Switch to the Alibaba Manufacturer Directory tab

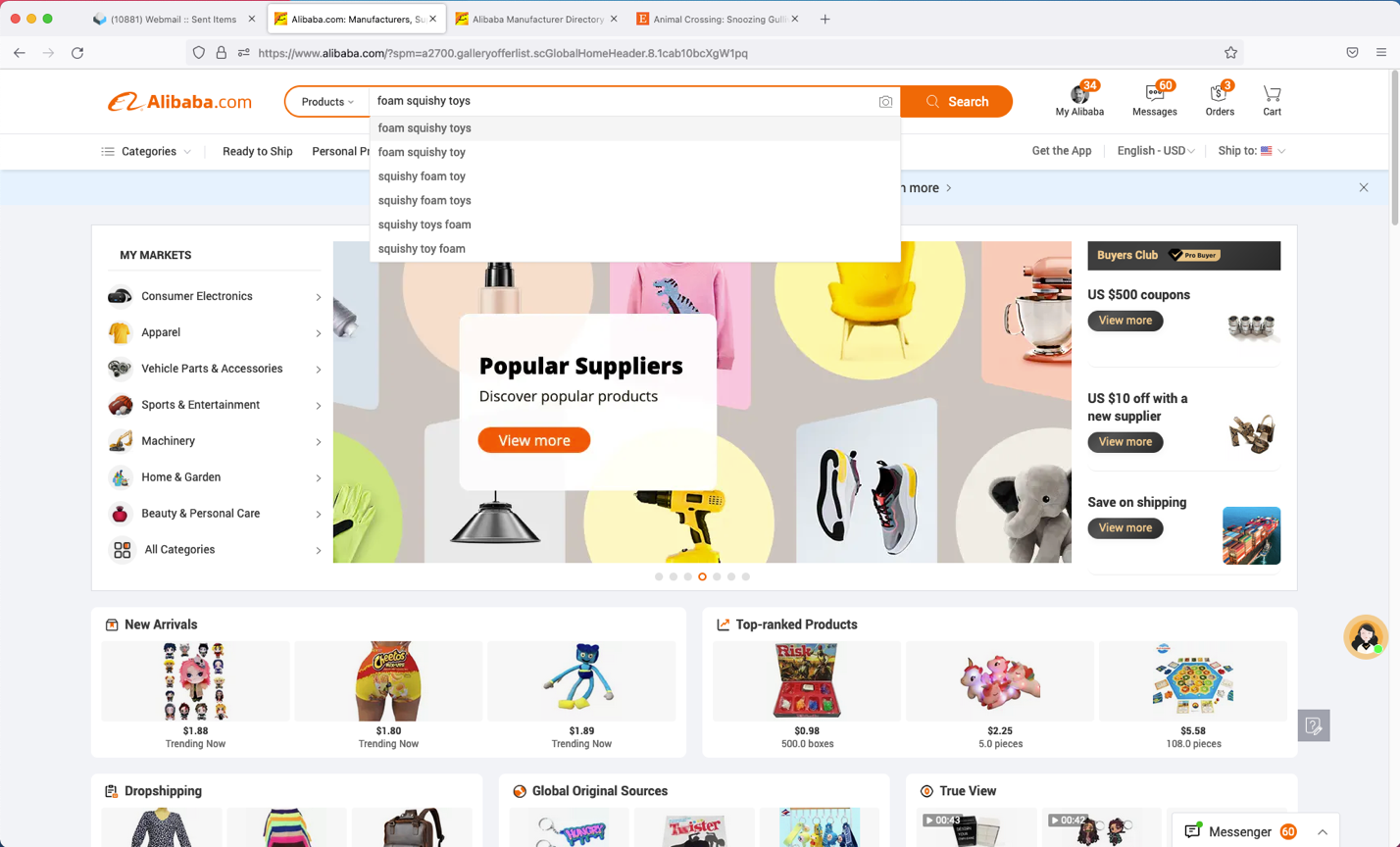[x=536, y=19]
